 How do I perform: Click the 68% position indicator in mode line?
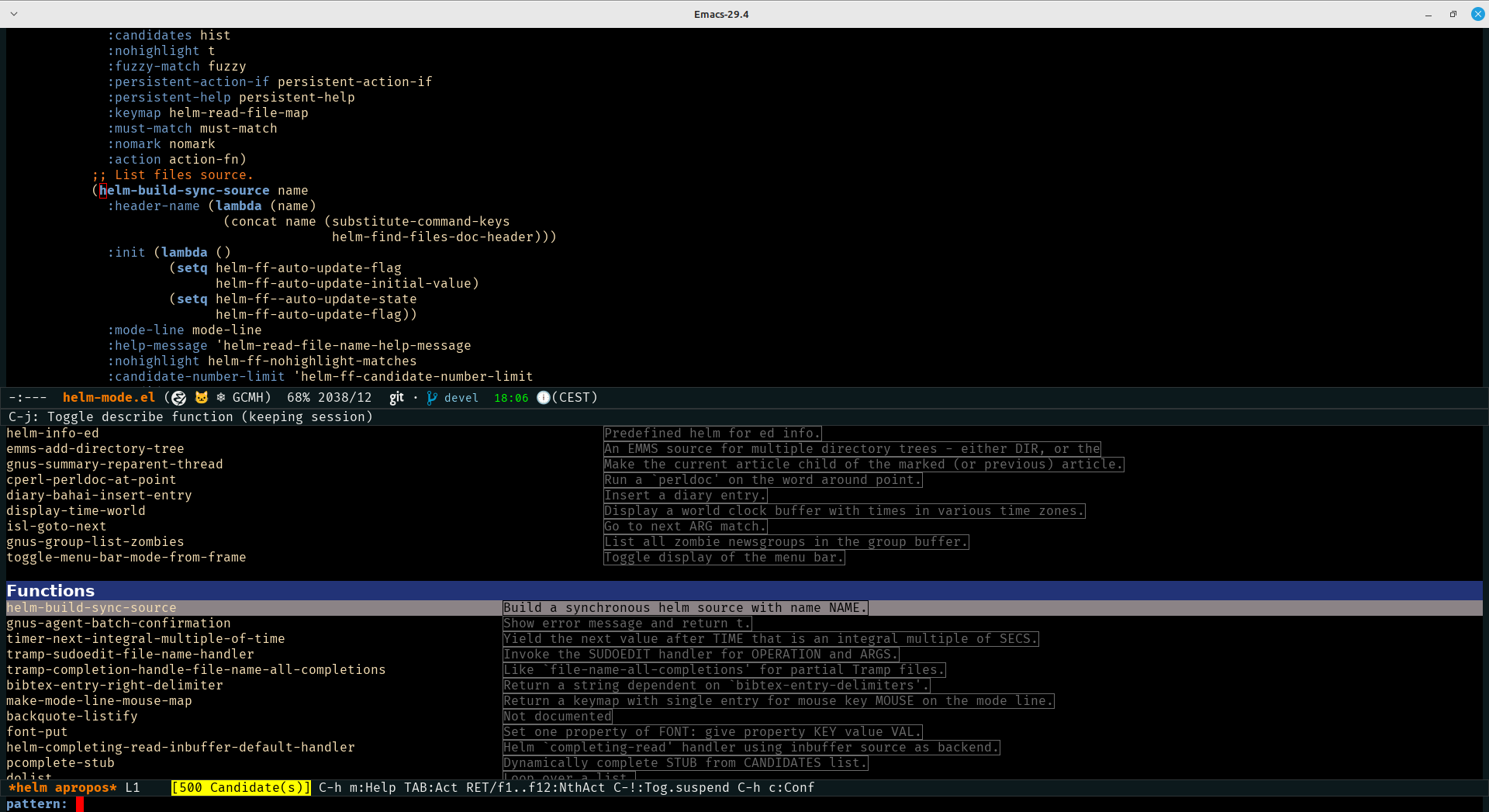coord(299,398)
